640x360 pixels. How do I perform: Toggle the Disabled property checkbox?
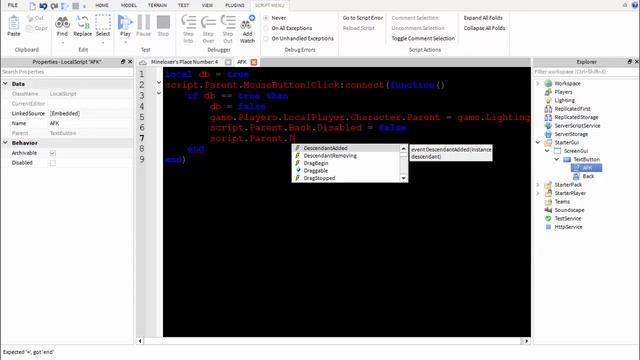point(53,163)
